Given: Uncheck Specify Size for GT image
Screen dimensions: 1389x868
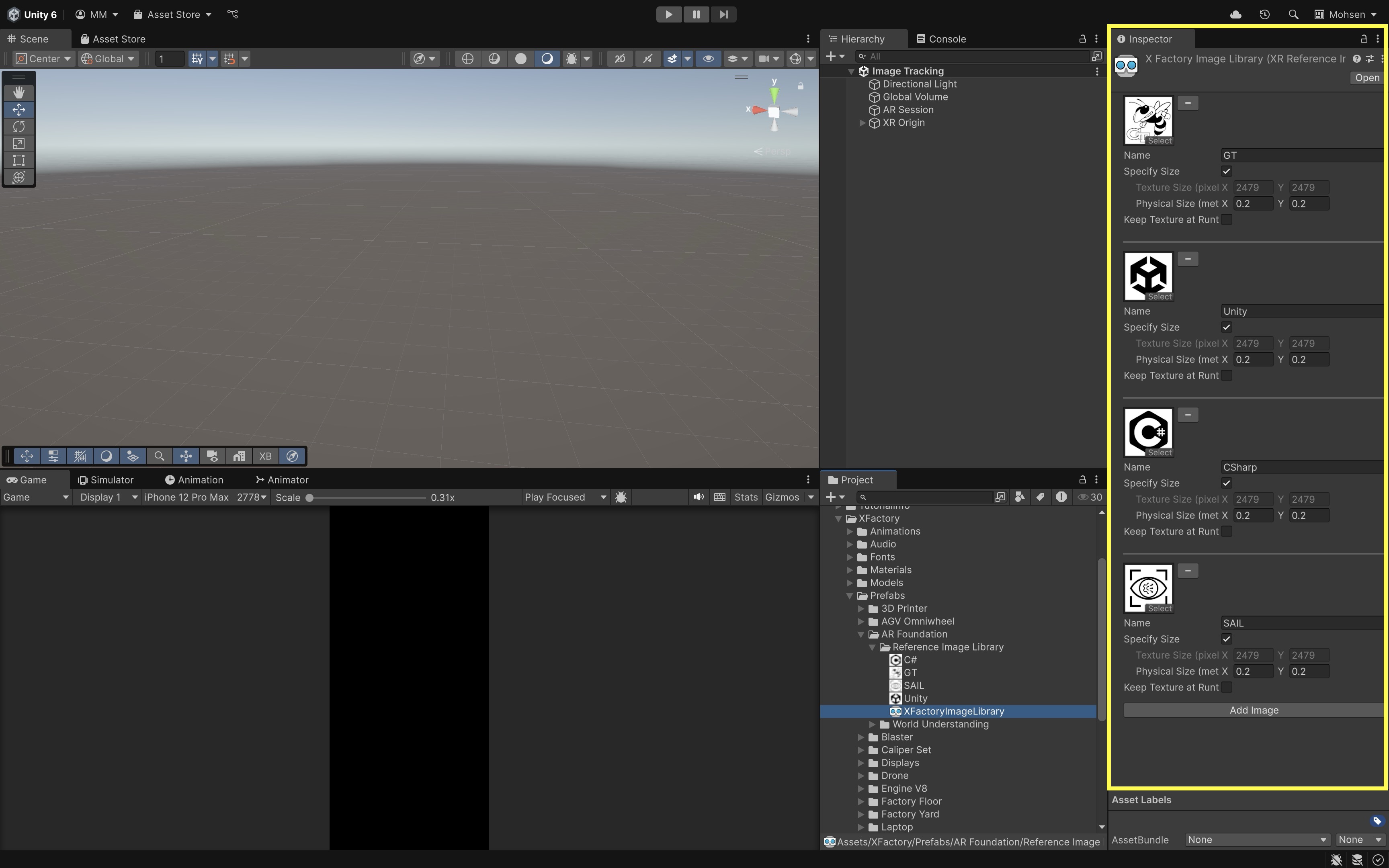Looking at the screenshot, I should (x=1227, y=171).
